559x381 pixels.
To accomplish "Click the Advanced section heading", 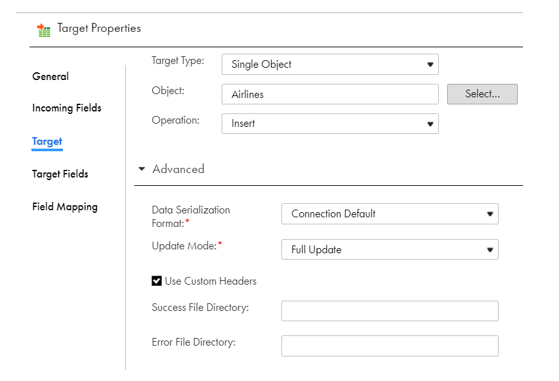I will tap(178, 169).
